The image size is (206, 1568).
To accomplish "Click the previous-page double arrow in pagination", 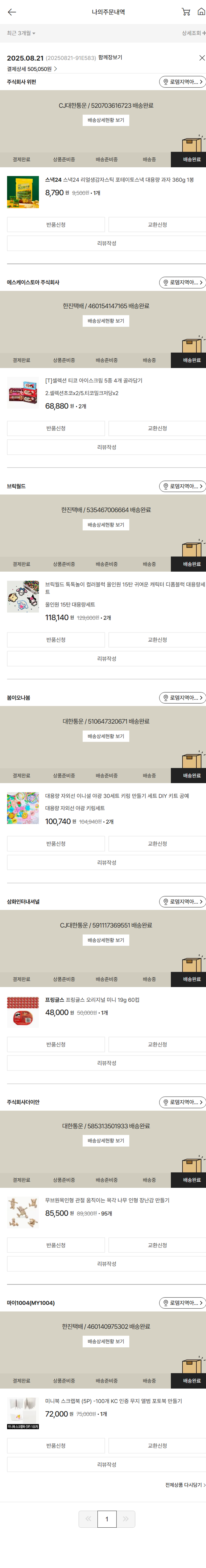I will point(88,1519).
